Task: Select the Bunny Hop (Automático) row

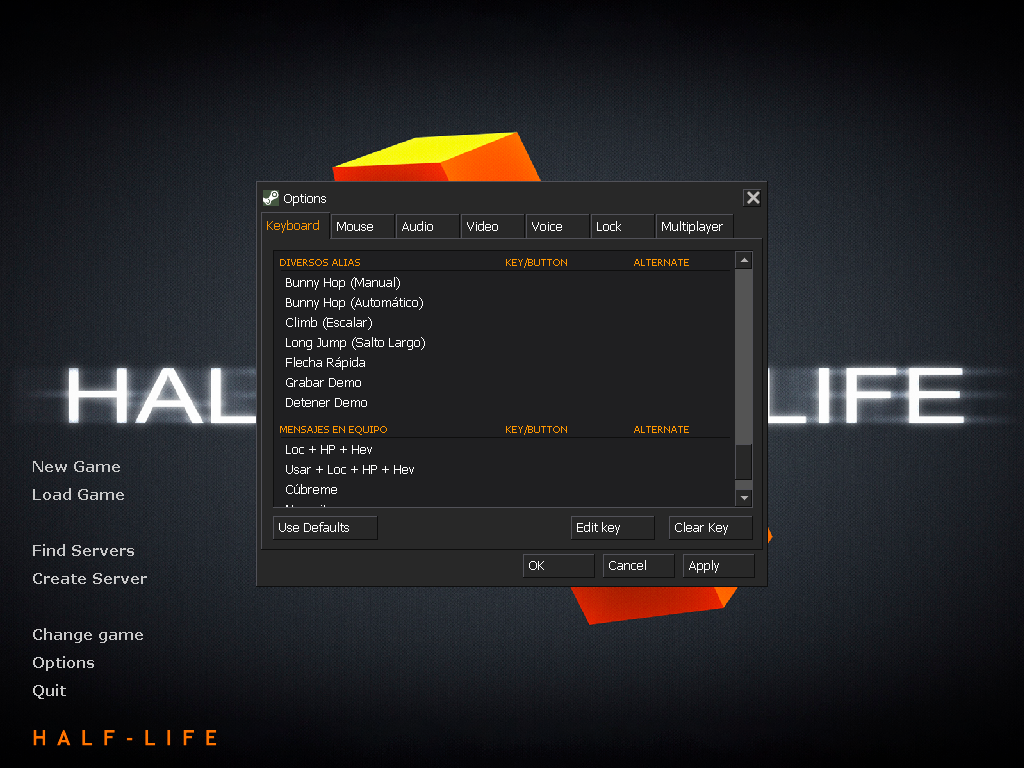Action: coord(503,303)
